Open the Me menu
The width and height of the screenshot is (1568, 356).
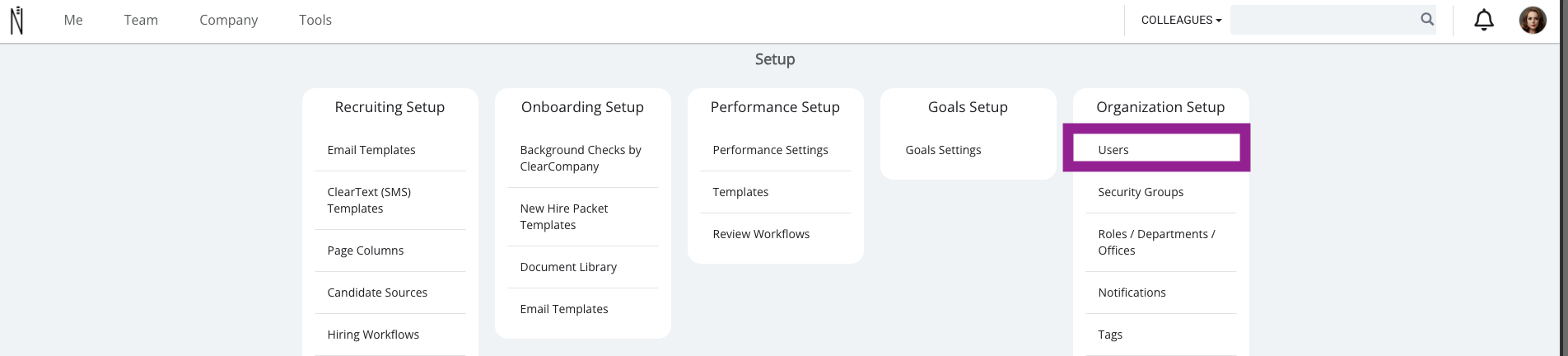pyautogui.click(x=73, y=20)
